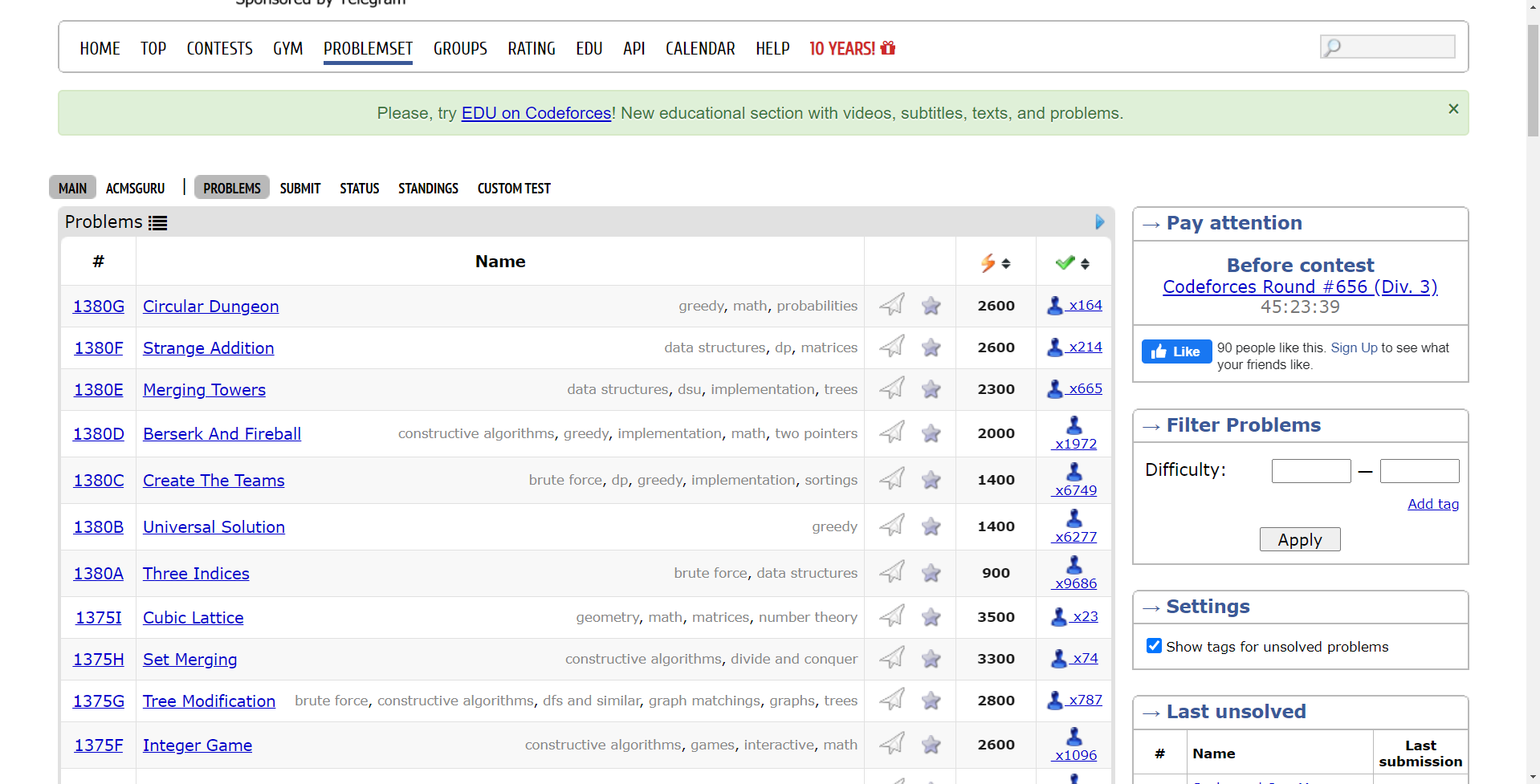Open the CUSTOM TEST tab
Screen dimensions: 1540x784
tap(514, 188)
